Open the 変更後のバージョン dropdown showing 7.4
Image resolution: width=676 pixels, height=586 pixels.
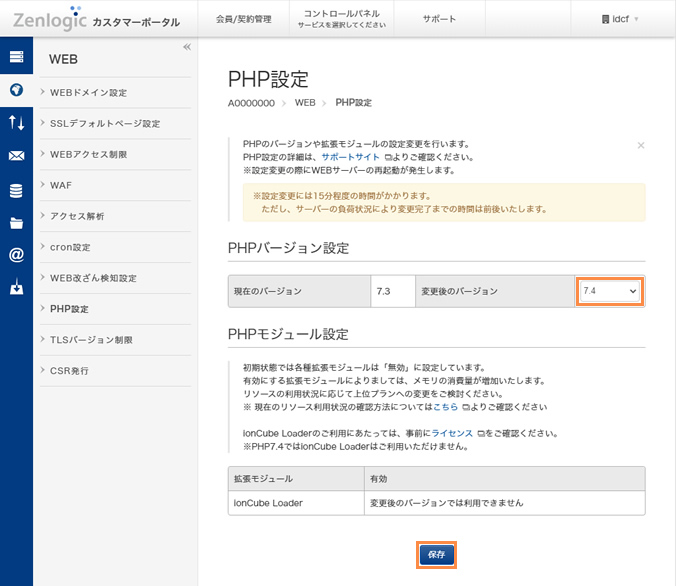pyautogui.click(x=610, y=291)
